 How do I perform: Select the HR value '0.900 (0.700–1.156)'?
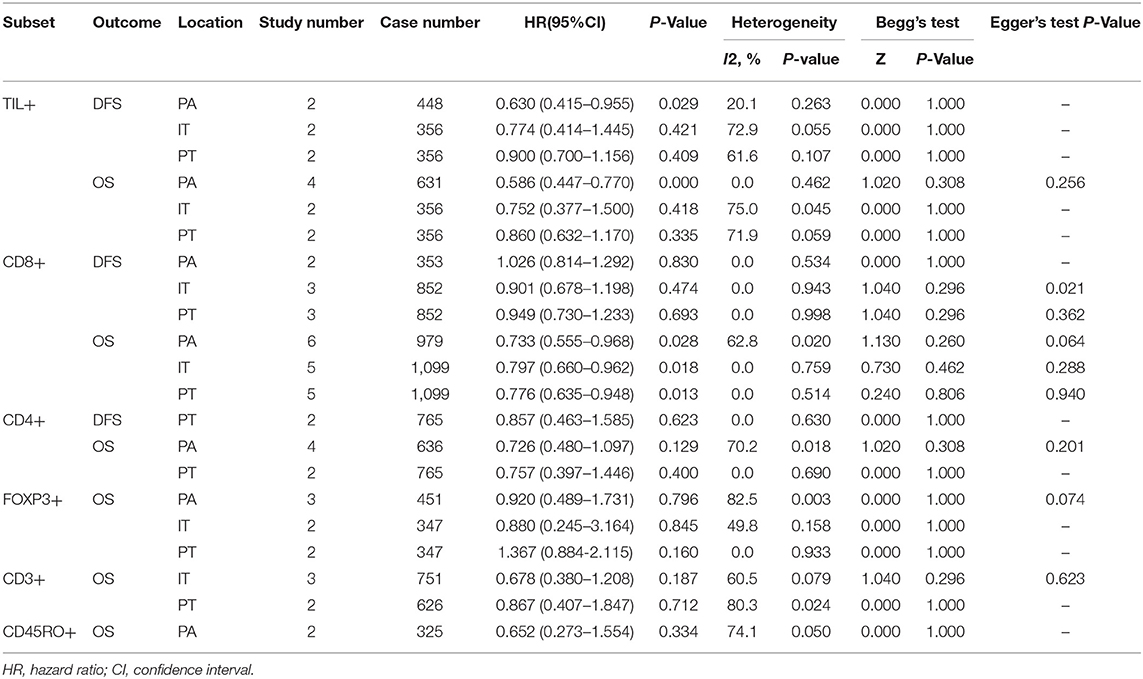coord(565,157)
